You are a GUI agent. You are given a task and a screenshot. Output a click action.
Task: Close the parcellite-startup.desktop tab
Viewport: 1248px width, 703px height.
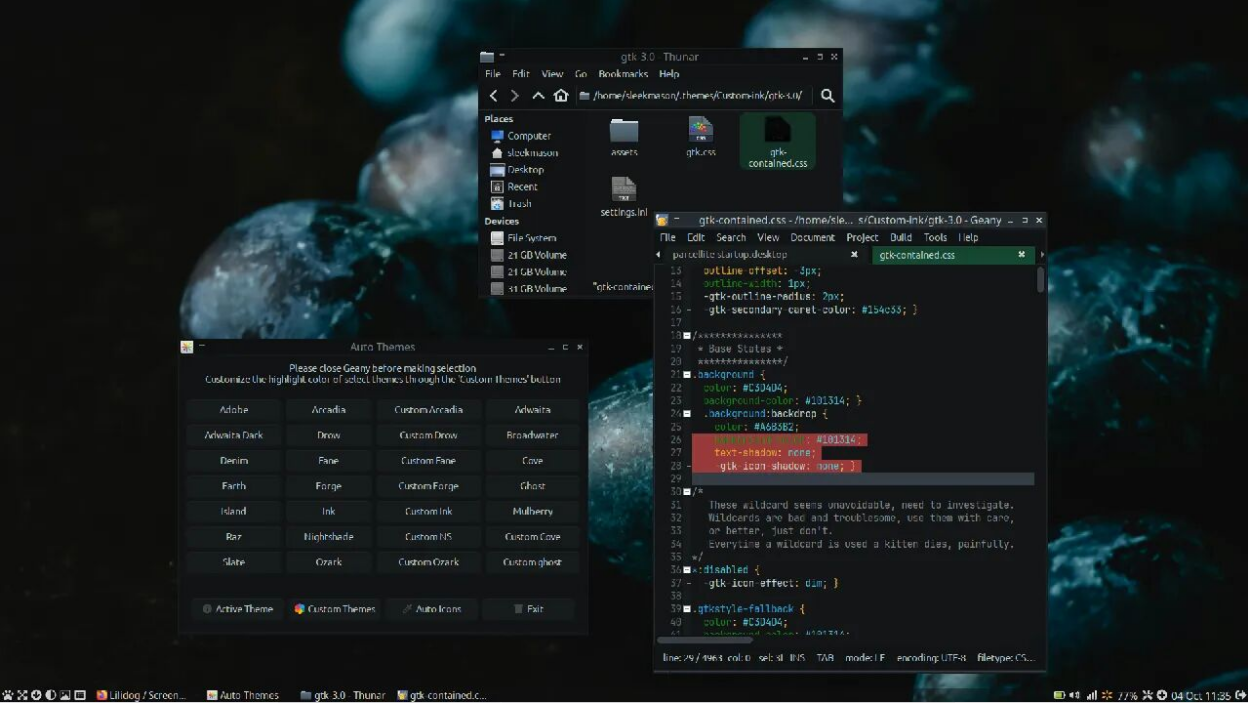pyautogui.click(x=854, y=255)
